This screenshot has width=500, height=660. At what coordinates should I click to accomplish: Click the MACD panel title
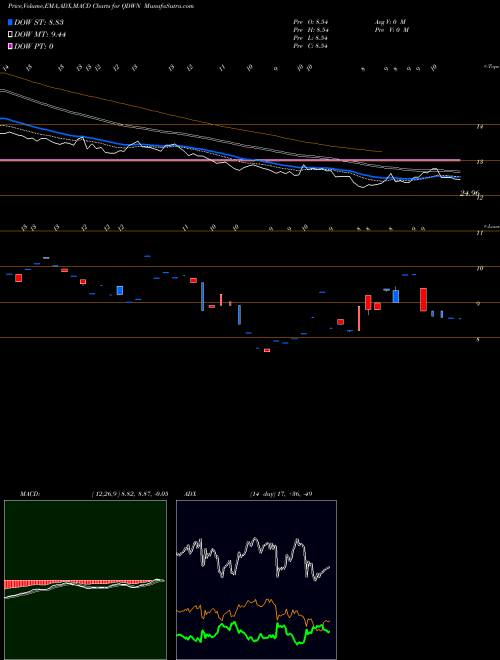point(29,494)
